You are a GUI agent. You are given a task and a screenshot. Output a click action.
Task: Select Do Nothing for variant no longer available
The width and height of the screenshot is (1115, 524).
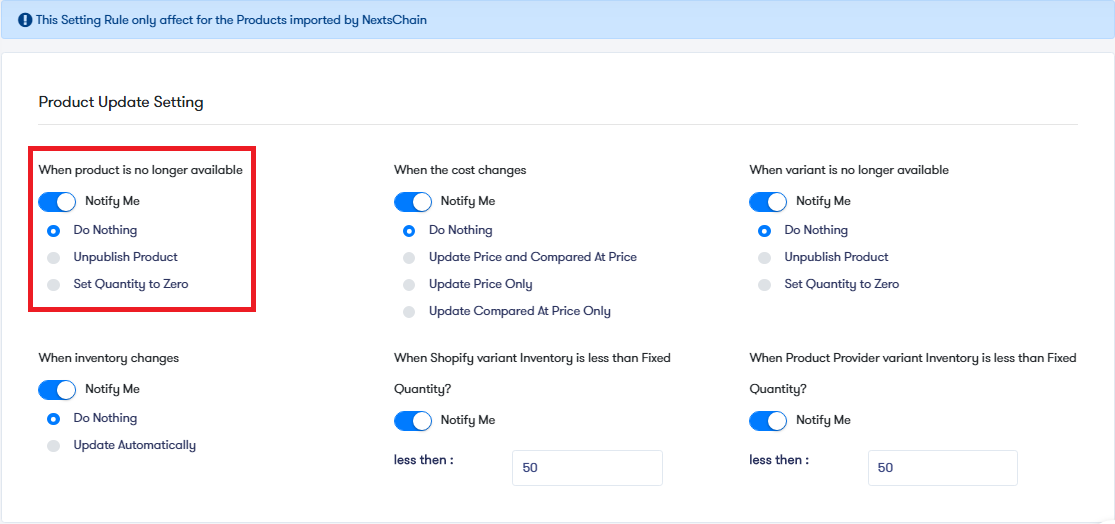[x=764, y=230]
